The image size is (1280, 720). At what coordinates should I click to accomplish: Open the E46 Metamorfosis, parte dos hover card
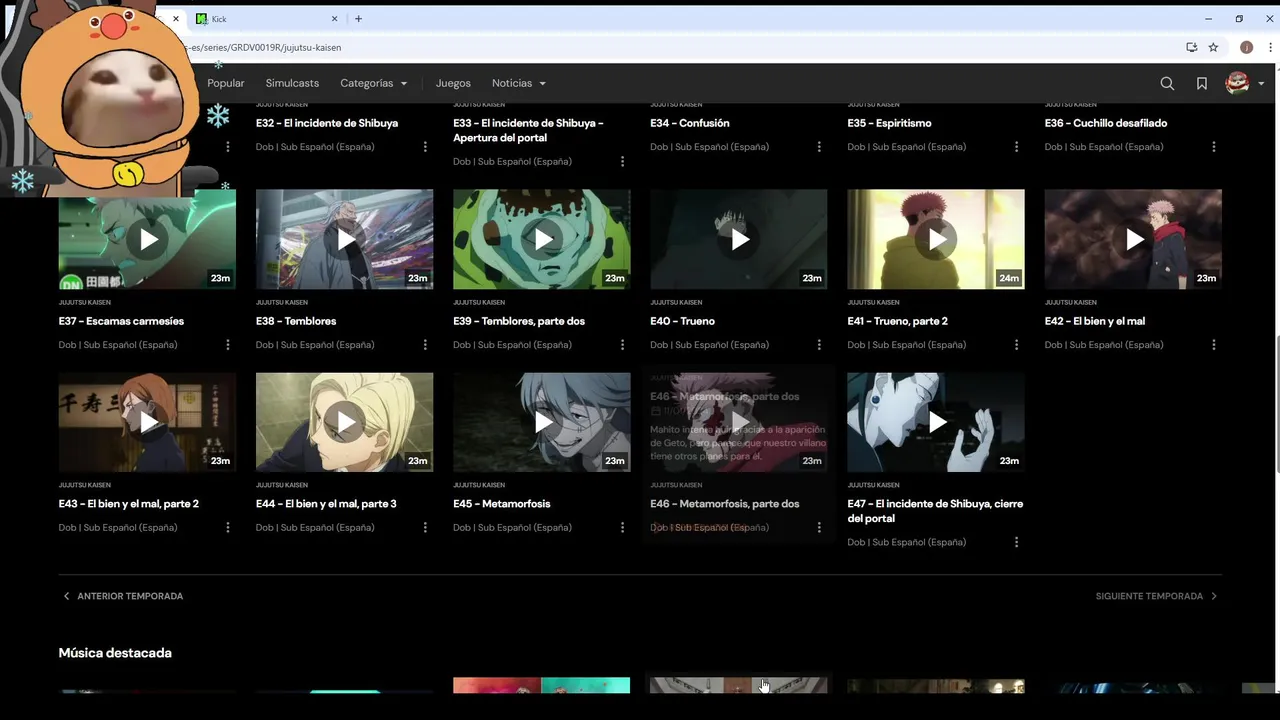pos(739,454)
